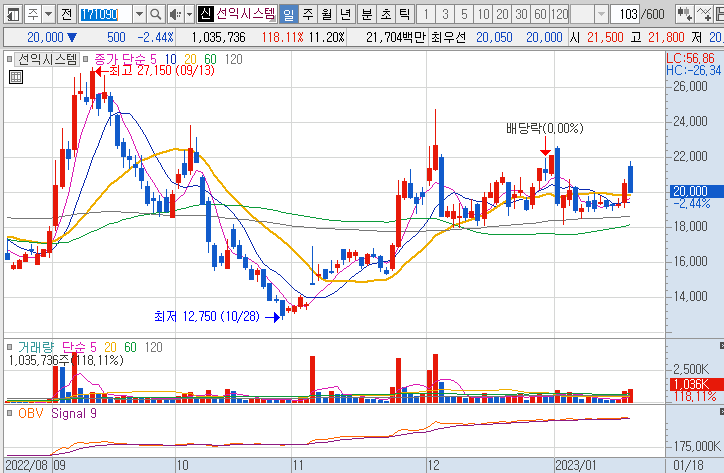Click the price legend orange 20 average
Image resolution: width=724 pixels, height=473 pixels.
[190, 59]
